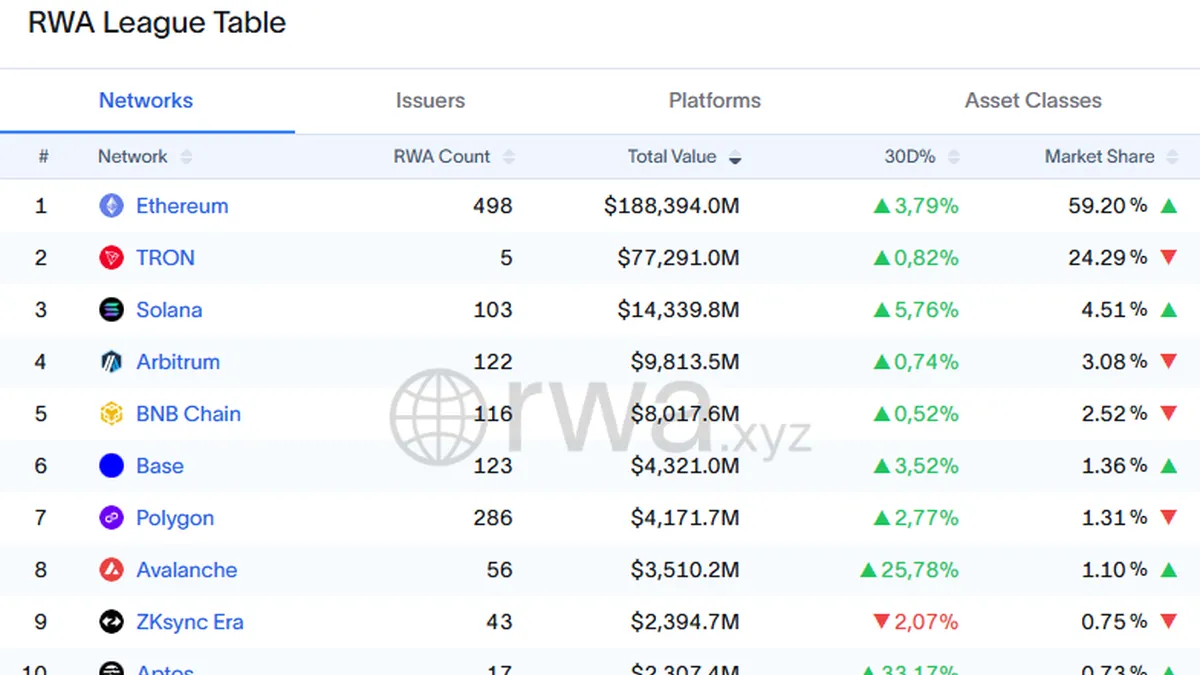Open the Solana network link
The height and width of the screenshot is (675, 1200).
(x=169, y=310)
